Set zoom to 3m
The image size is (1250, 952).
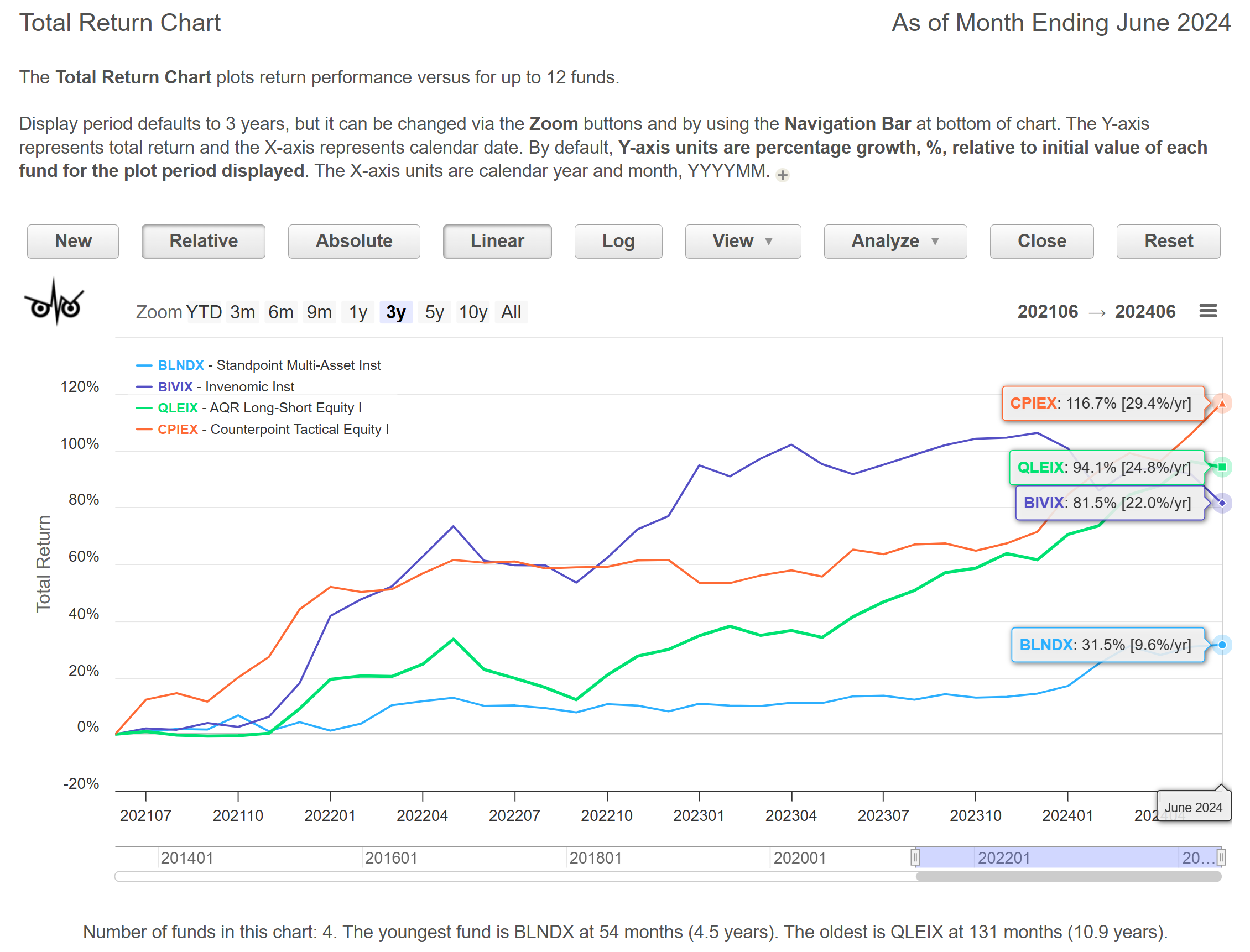(x=243, y=312)
